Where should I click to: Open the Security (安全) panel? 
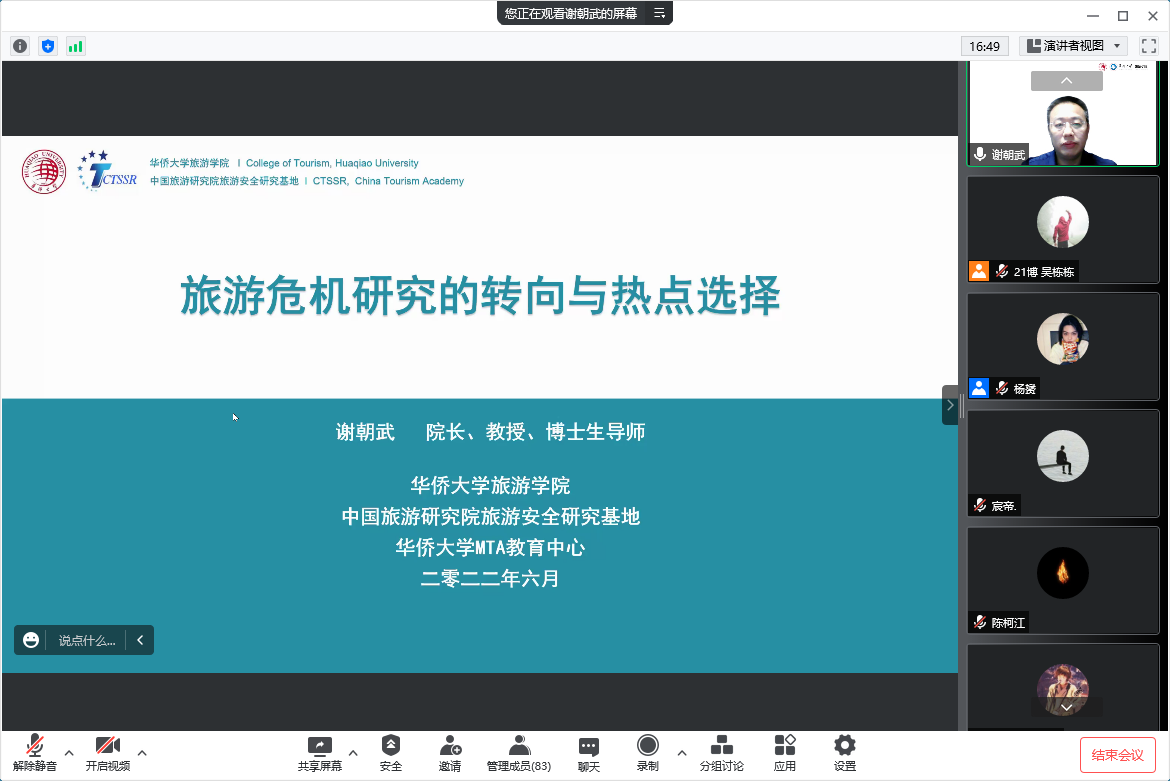pyautogui.click(x=390, y=753)
